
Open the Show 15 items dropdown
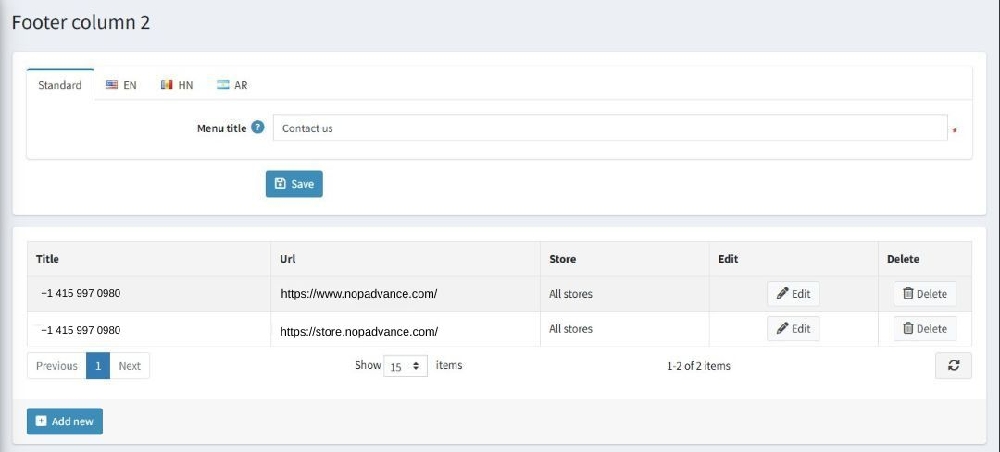[406, 367]
